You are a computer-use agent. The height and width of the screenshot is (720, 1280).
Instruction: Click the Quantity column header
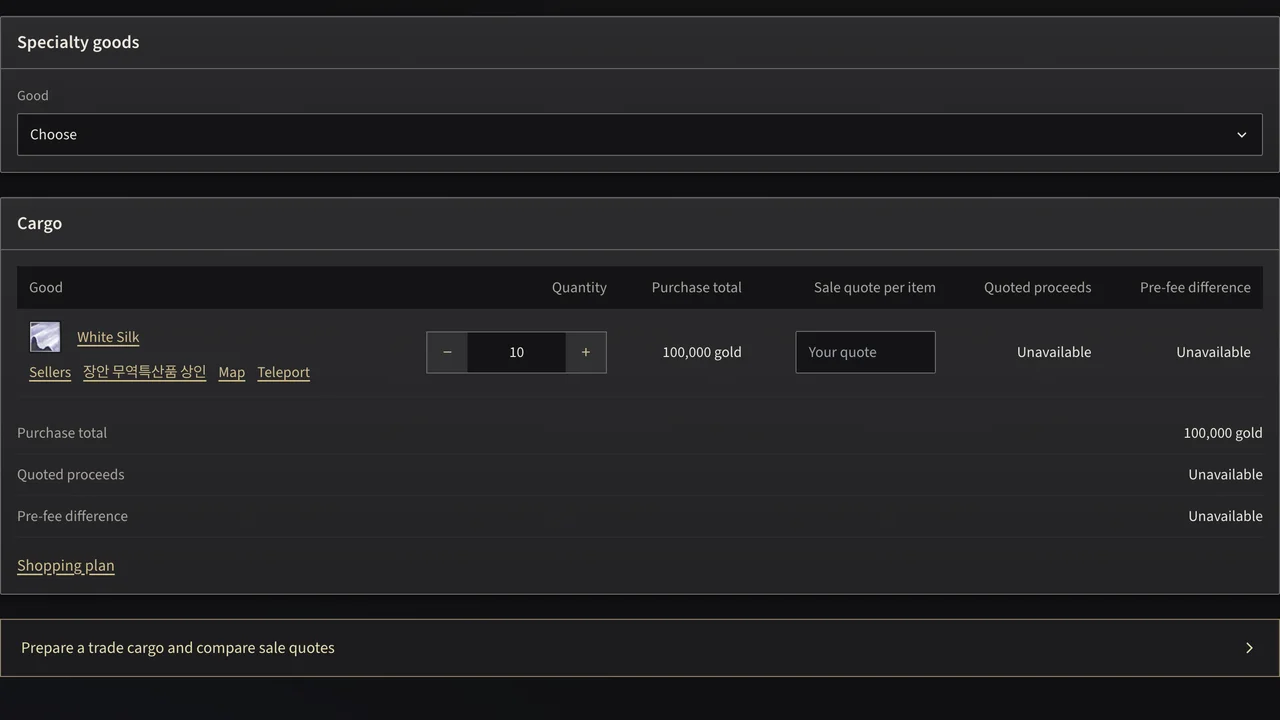click(579, 287)
